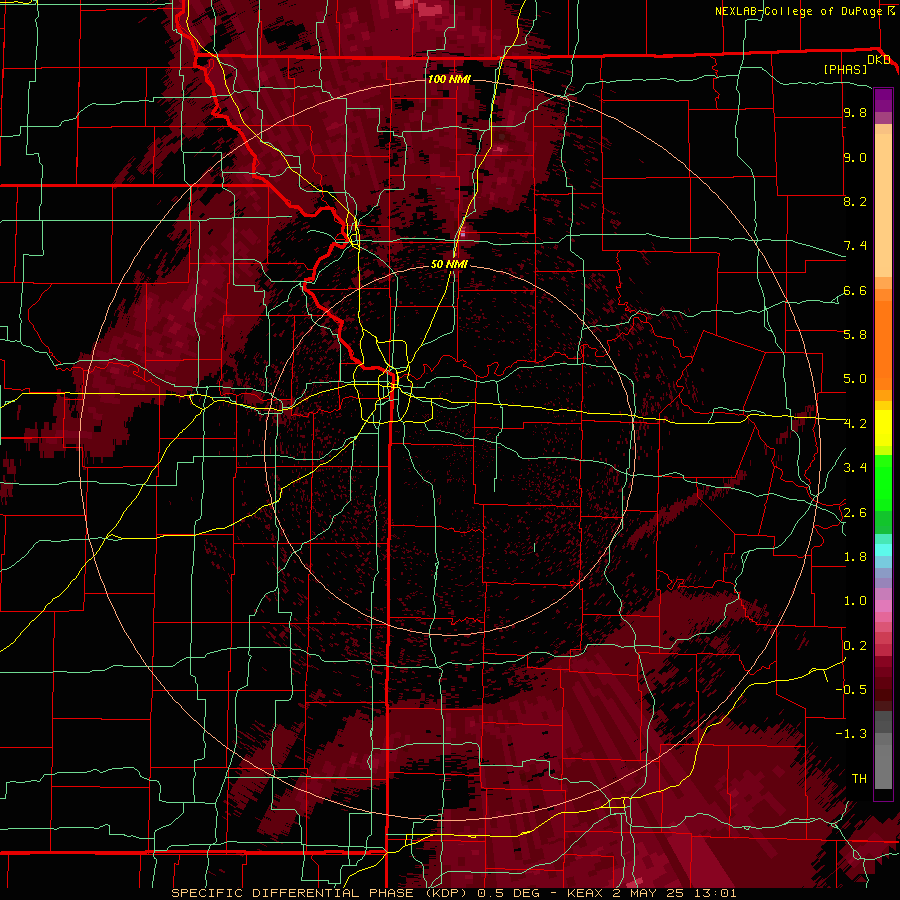This screenshot has width=900, height=900.
Task: Click the 9.8 value on the color scale
Action: coord(855,113)
